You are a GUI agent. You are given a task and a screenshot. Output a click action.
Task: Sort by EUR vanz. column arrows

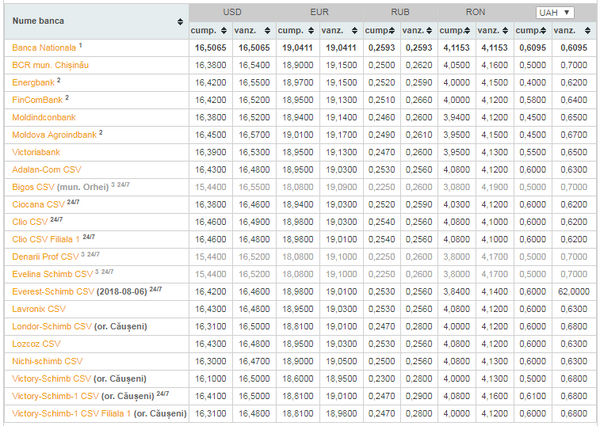point(355,31)
